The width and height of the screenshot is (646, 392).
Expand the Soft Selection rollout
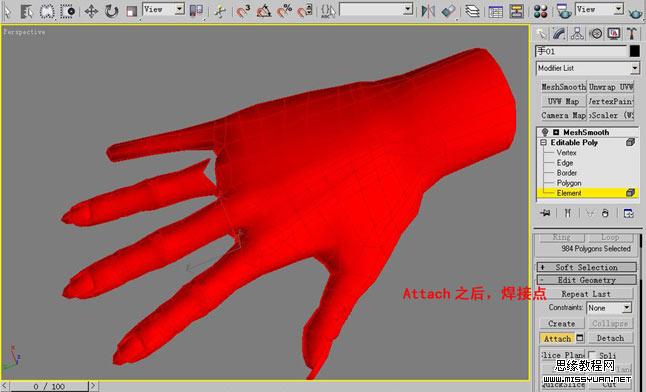586,267
